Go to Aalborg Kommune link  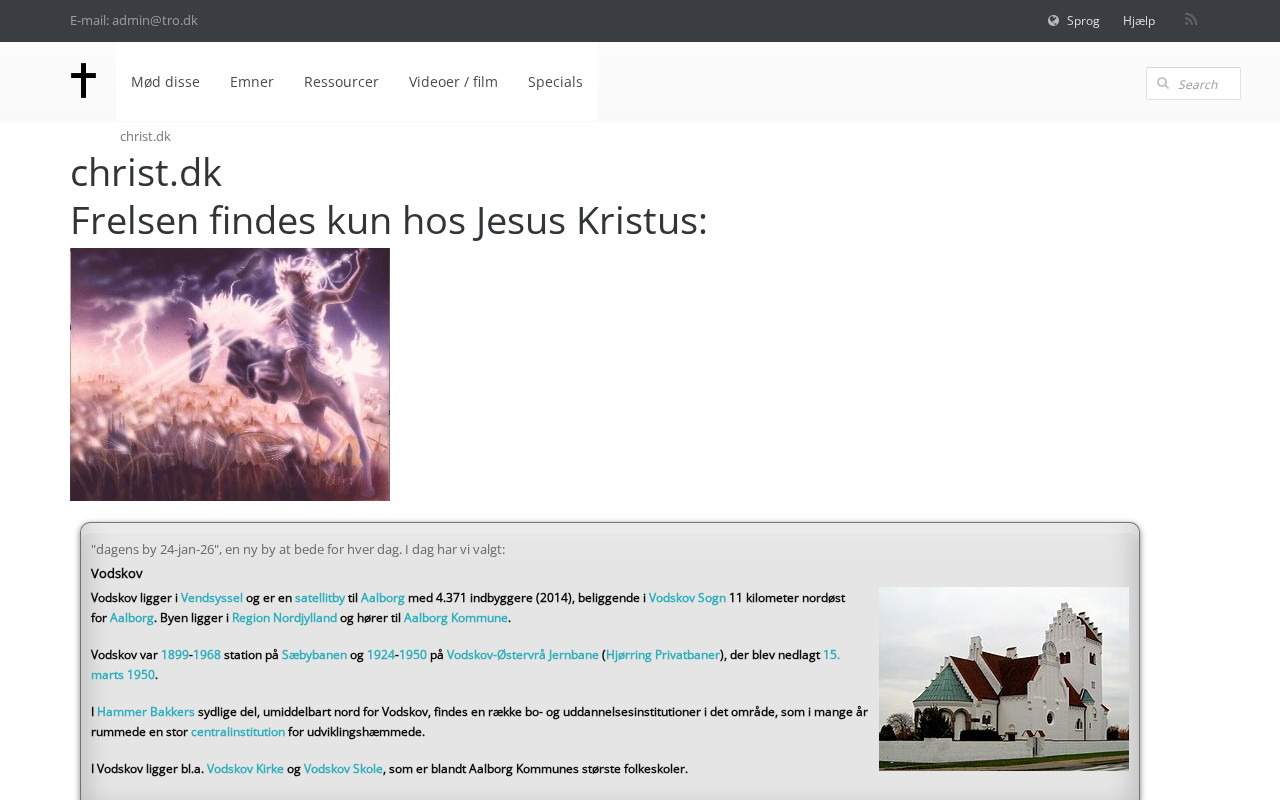point(456,618)
